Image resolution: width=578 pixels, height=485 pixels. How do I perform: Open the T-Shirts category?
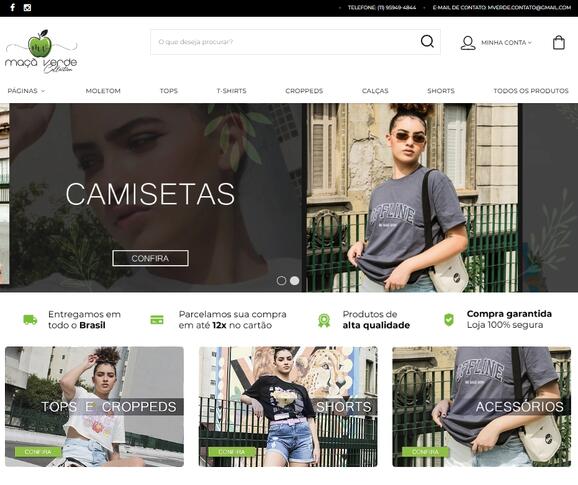[231, 91]
